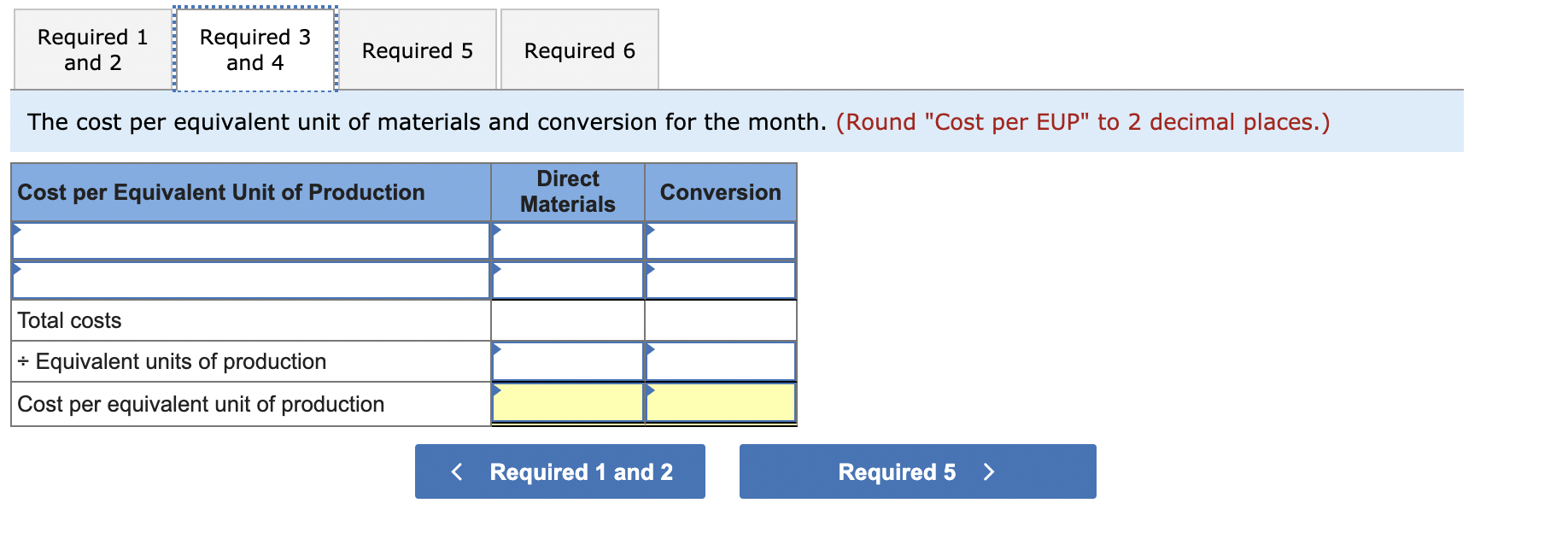This screenshot has width=1568, height=550.
Task: Click the rounding instruction text
Action: coord(1081,122)
